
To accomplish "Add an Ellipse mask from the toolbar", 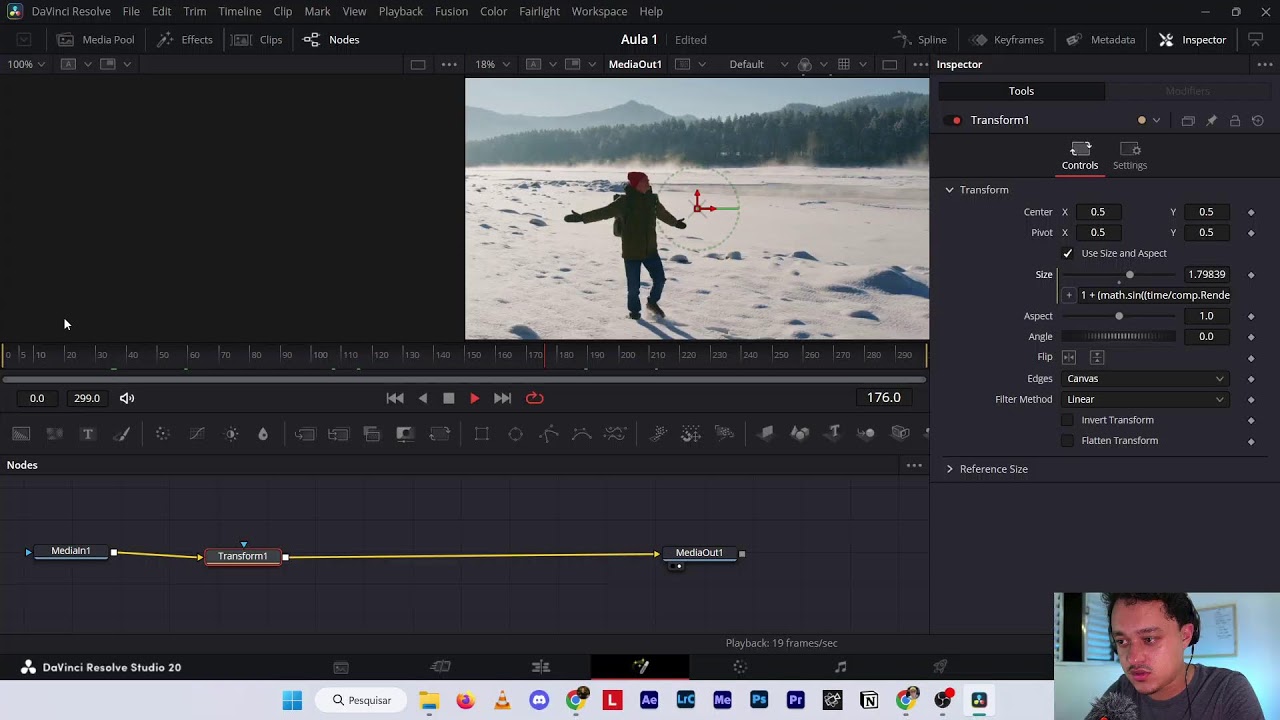I will click(515, 433).
